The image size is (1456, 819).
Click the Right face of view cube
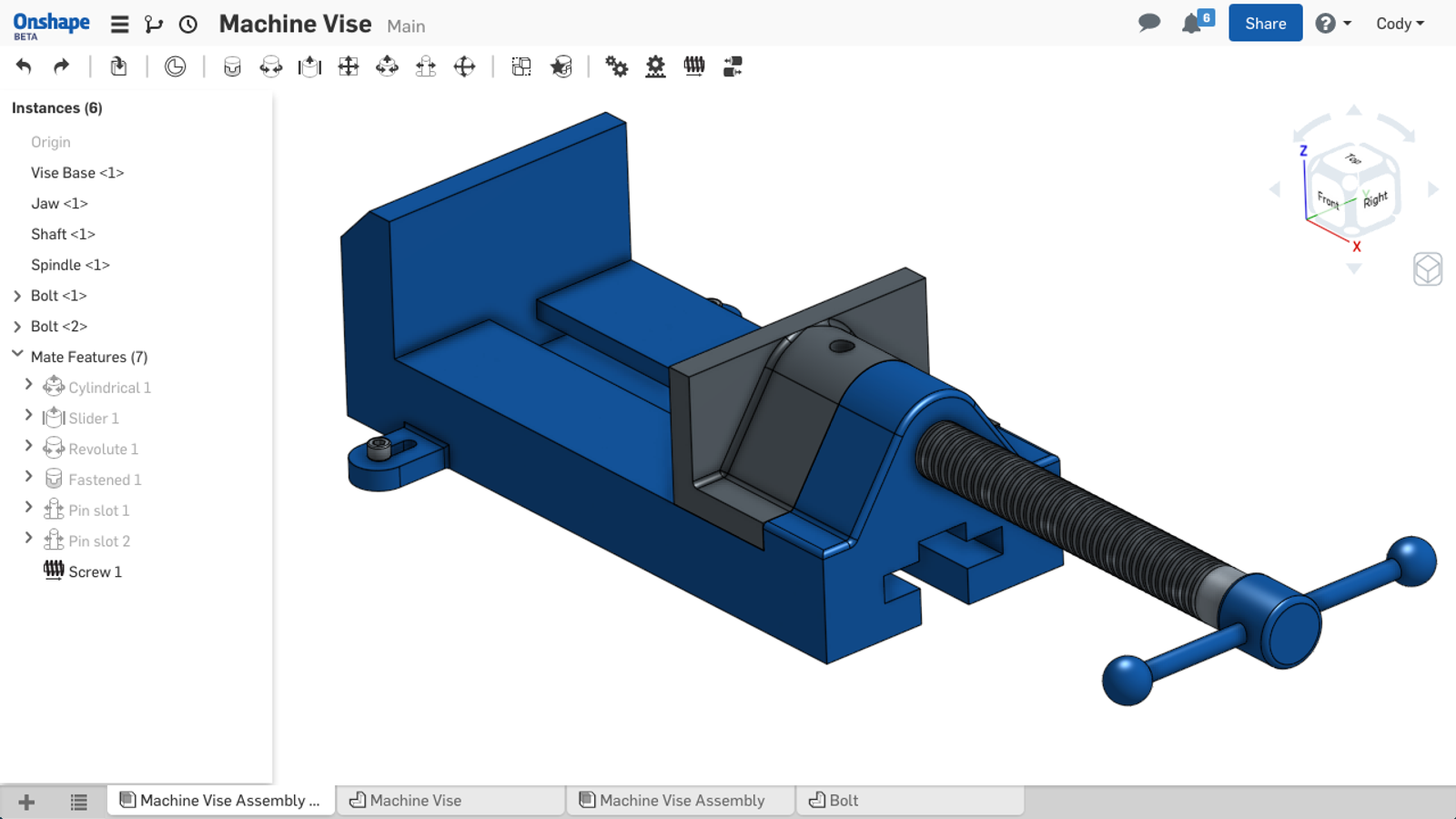pos(1375,199)
